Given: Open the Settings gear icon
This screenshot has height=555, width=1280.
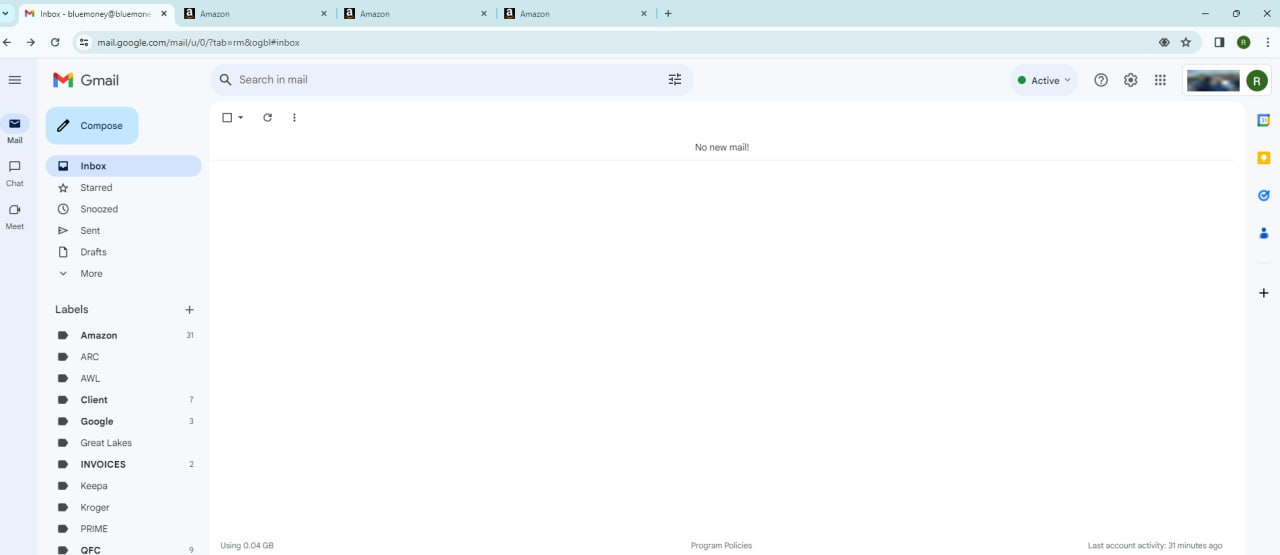Looking at the screenshot, I should pos(1130,80).
